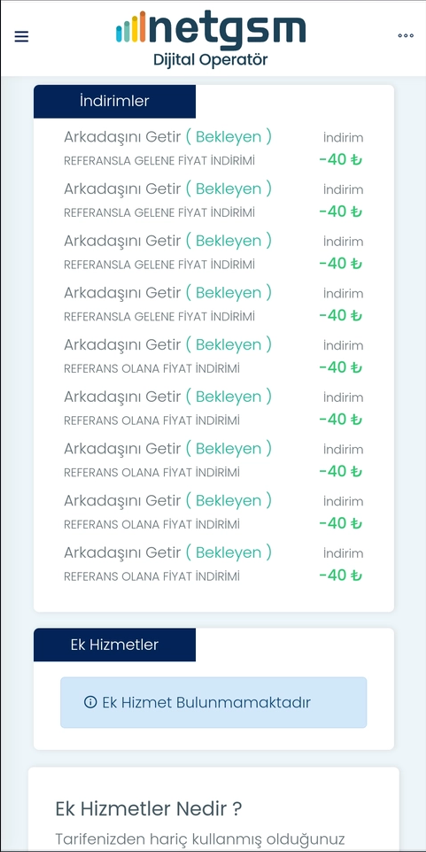Click the netgsm colored signal bars icon
The image size is (426, 852).
(x=130, y=27)
